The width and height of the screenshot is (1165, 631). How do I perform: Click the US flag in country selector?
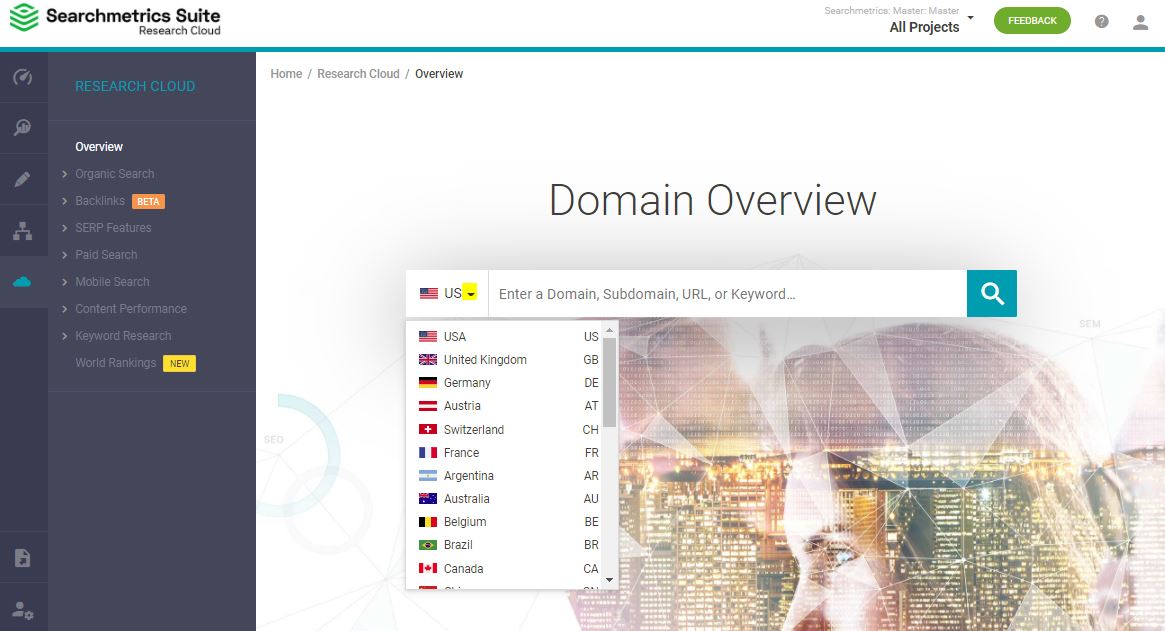(x=429, y=294)
